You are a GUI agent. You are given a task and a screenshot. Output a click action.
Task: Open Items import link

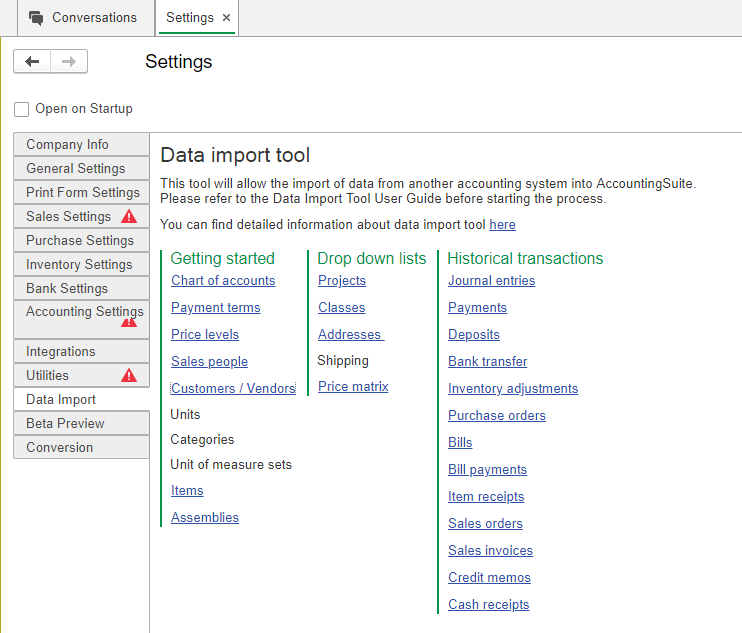pos(187,491)
